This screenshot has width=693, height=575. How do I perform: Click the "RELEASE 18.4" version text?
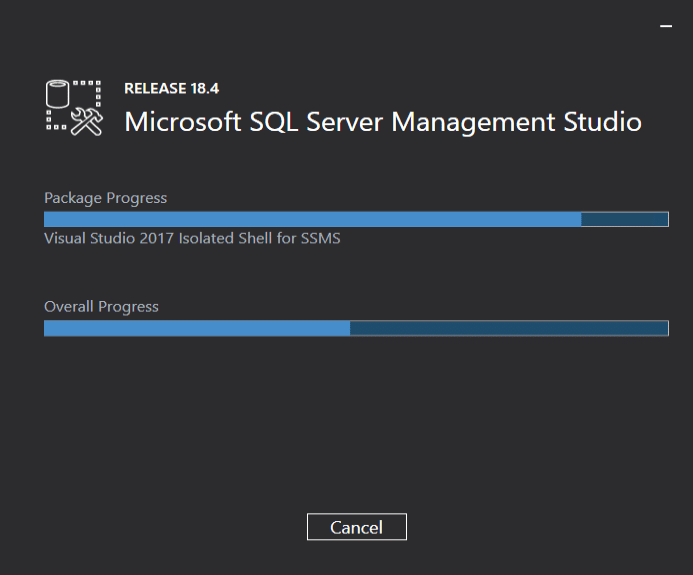click(x=171, y=88)
